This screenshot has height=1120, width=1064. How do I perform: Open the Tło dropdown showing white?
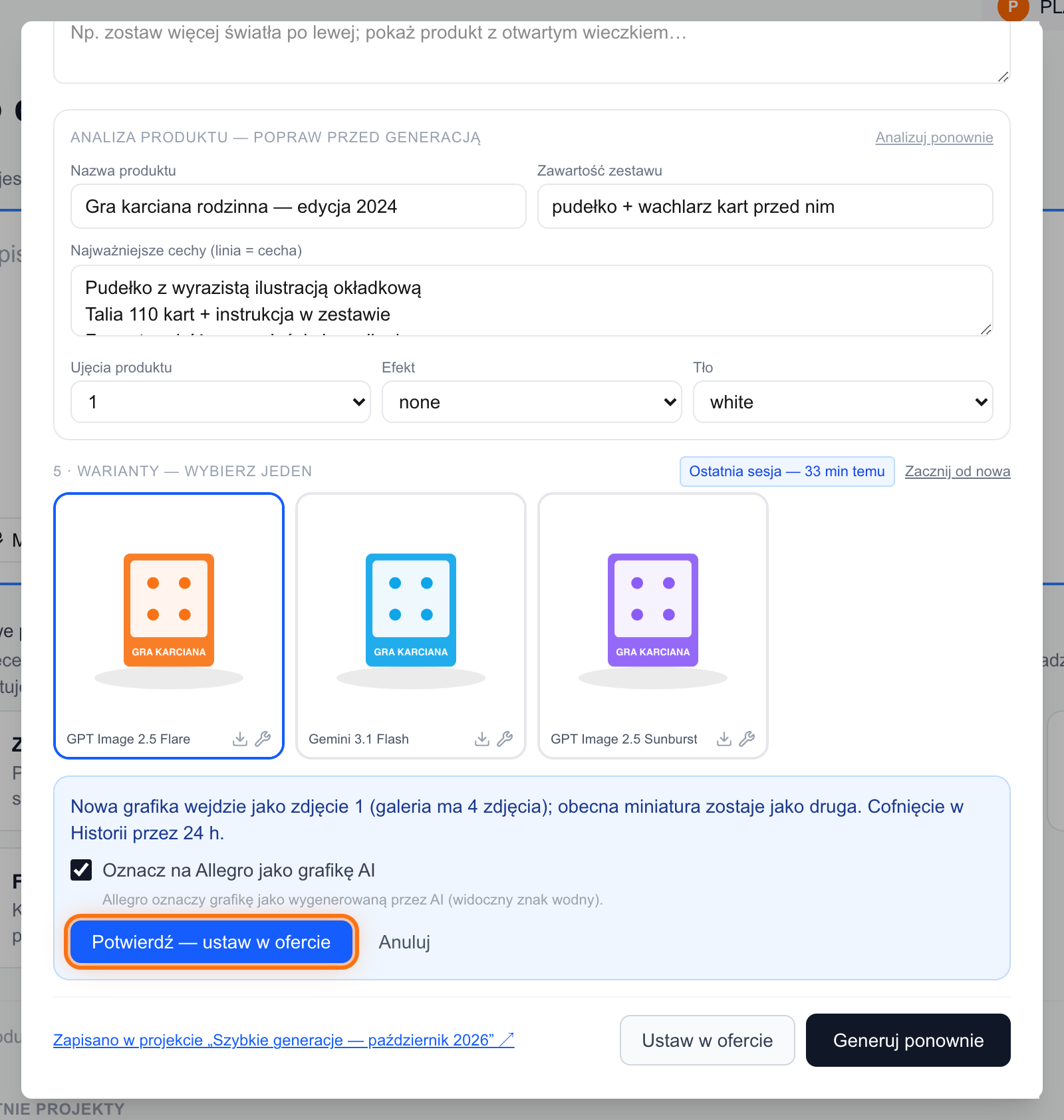[x=843, y=402]
